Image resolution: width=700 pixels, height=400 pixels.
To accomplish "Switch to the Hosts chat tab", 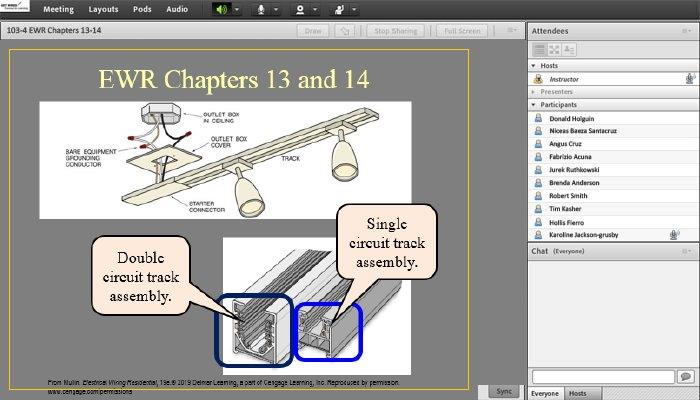I will point(578,393).
